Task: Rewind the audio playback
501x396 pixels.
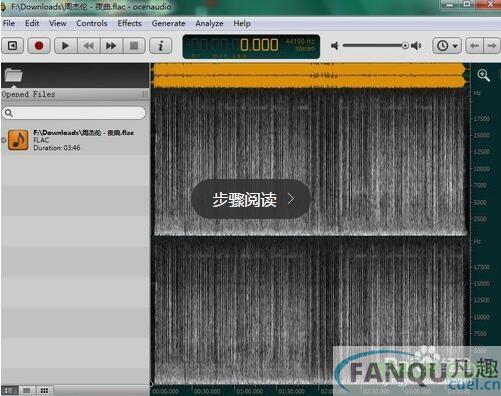Action: point(88,46)
